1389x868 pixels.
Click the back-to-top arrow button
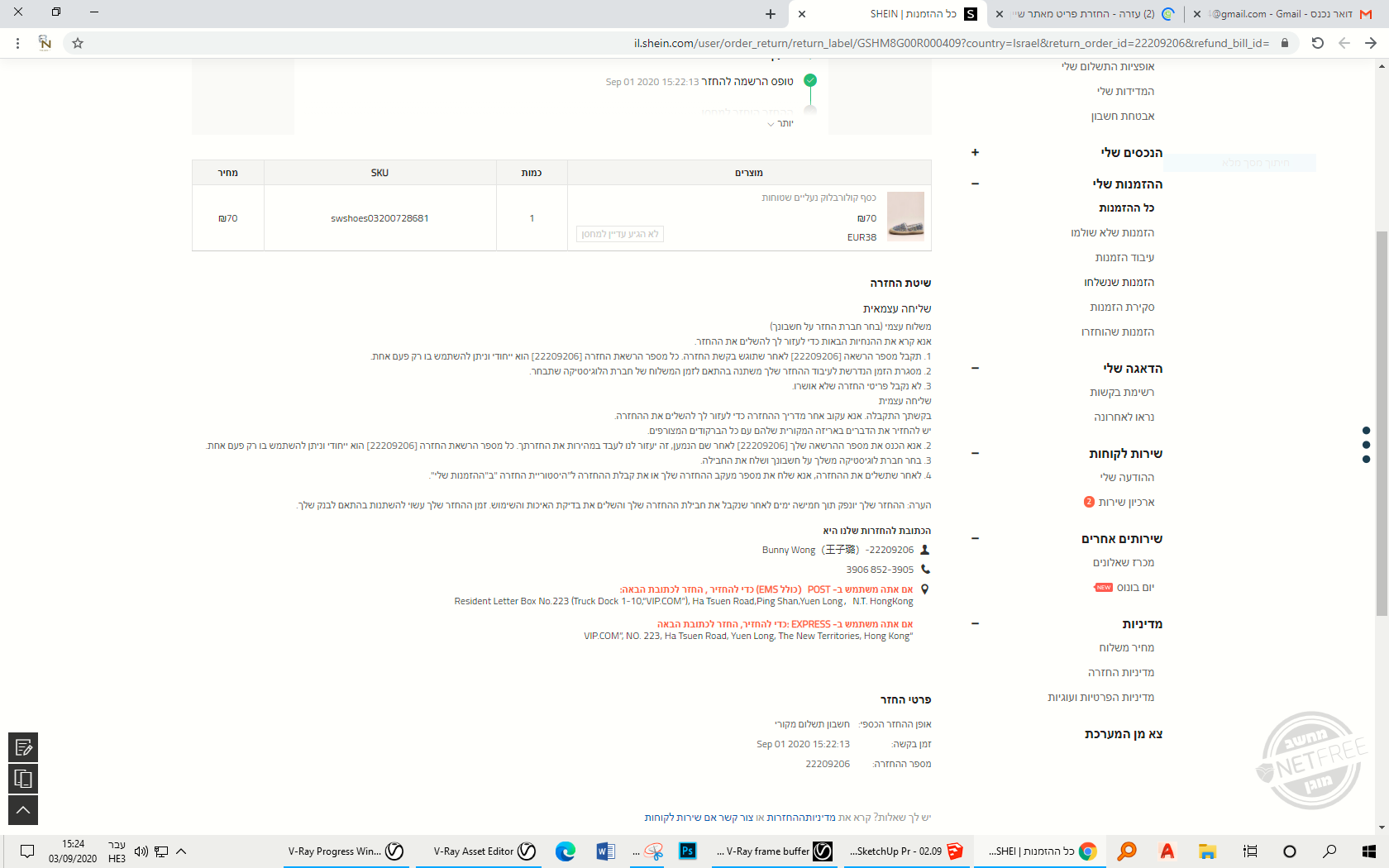[23, 810]
